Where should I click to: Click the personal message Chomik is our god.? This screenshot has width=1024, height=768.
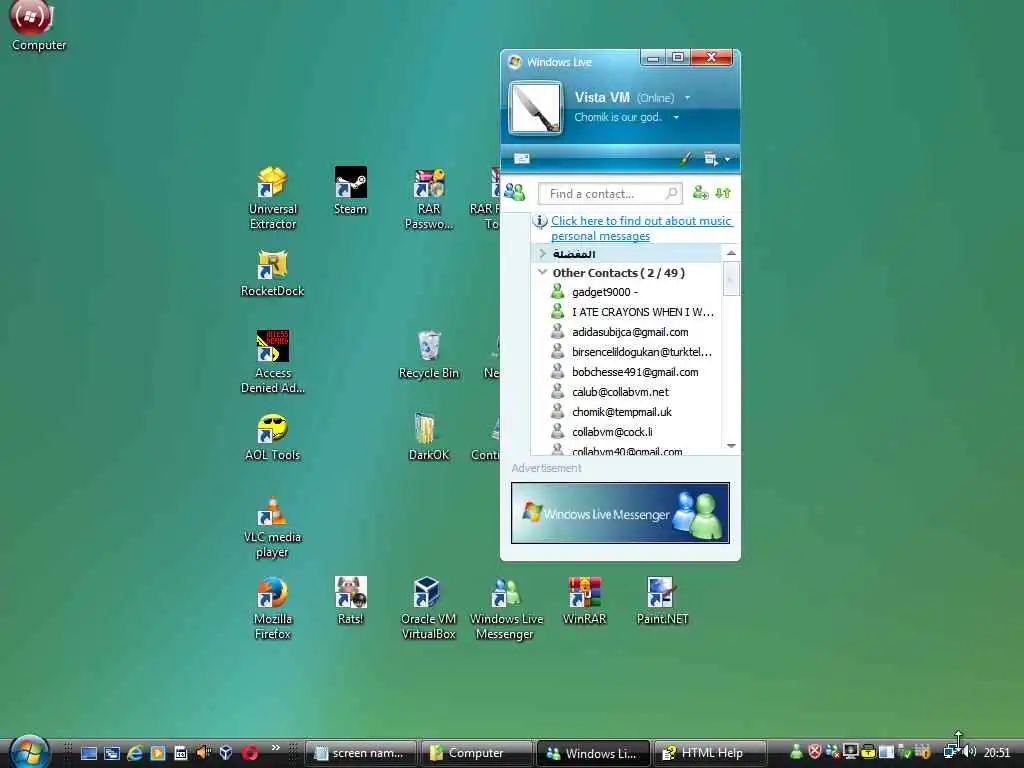tap(618, 118)
